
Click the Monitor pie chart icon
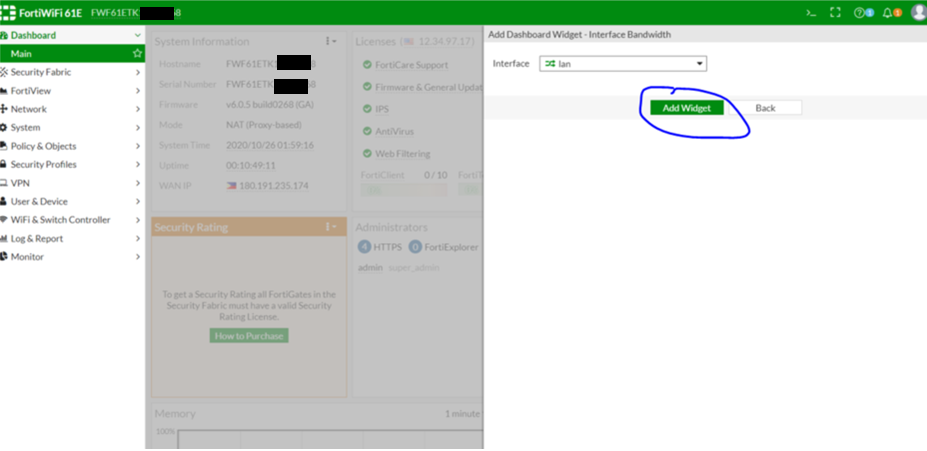click(x=4, y=257)
